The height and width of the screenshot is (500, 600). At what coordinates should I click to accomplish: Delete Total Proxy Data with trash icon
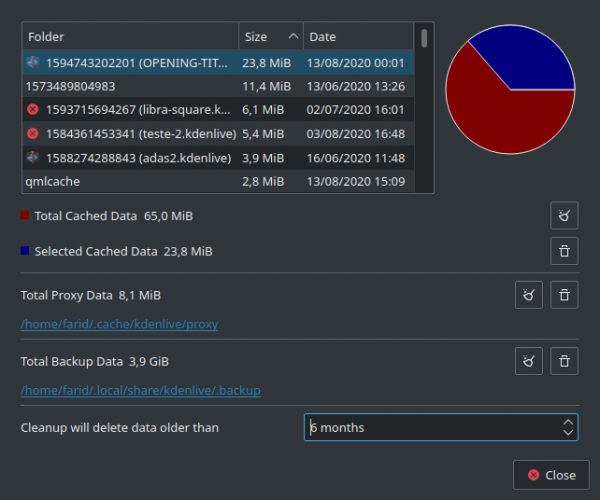[x=564, y=295]
